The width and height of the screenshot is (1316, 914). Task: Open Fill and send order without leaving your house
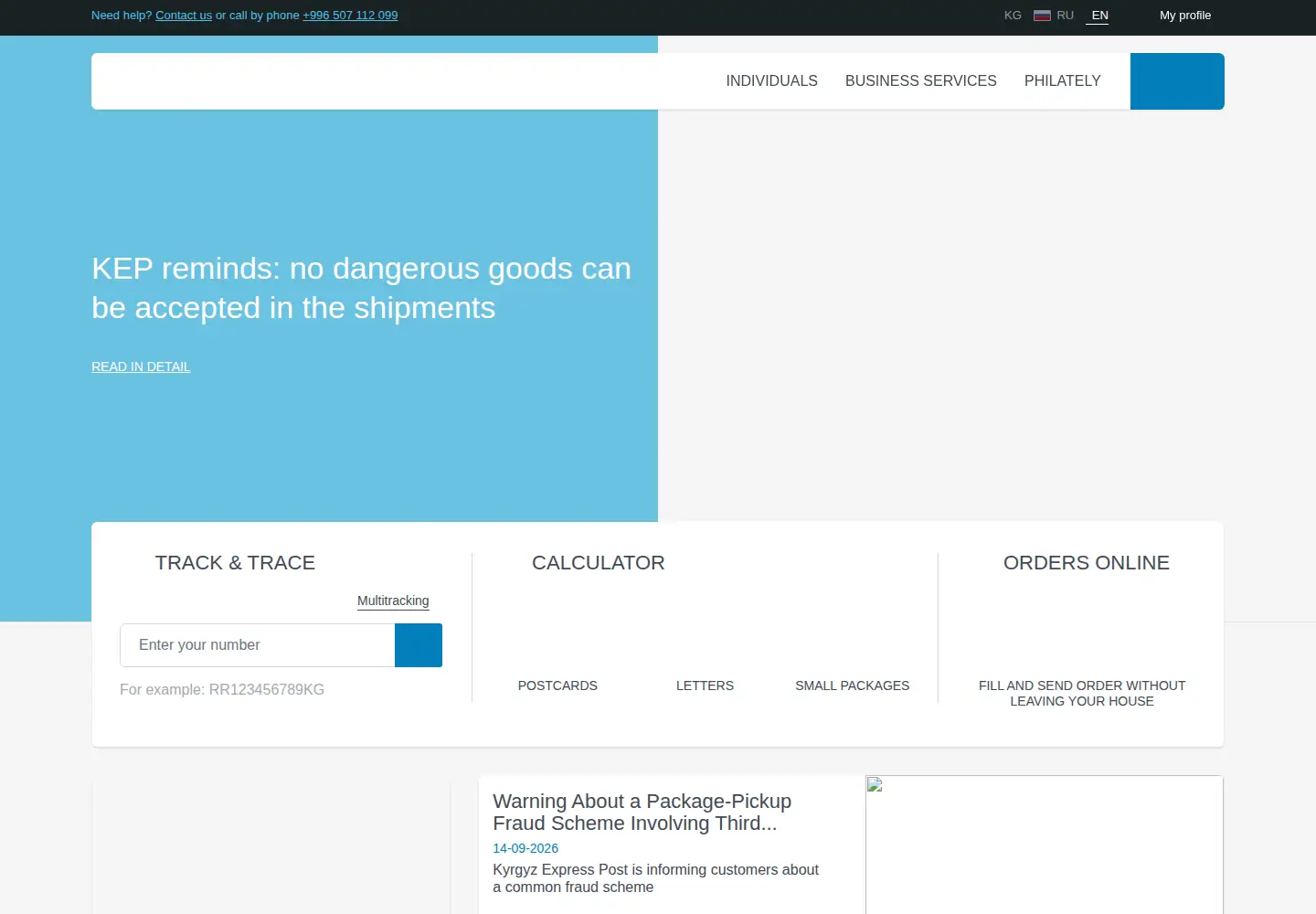1082,693
